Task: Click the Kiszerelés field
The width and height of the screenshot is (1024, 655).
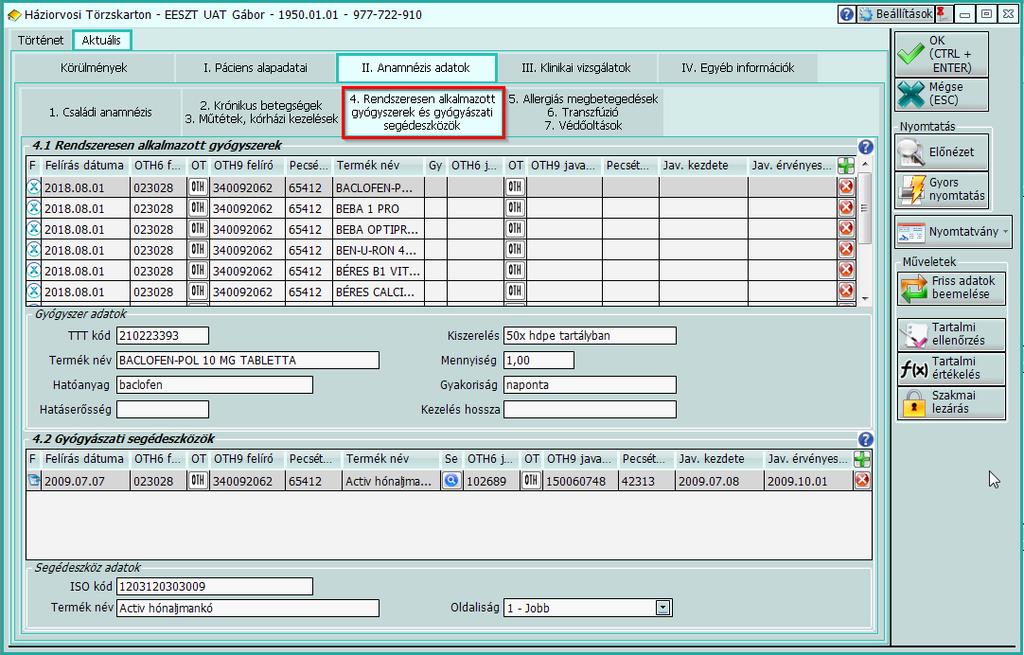Action: pos(590,336)
